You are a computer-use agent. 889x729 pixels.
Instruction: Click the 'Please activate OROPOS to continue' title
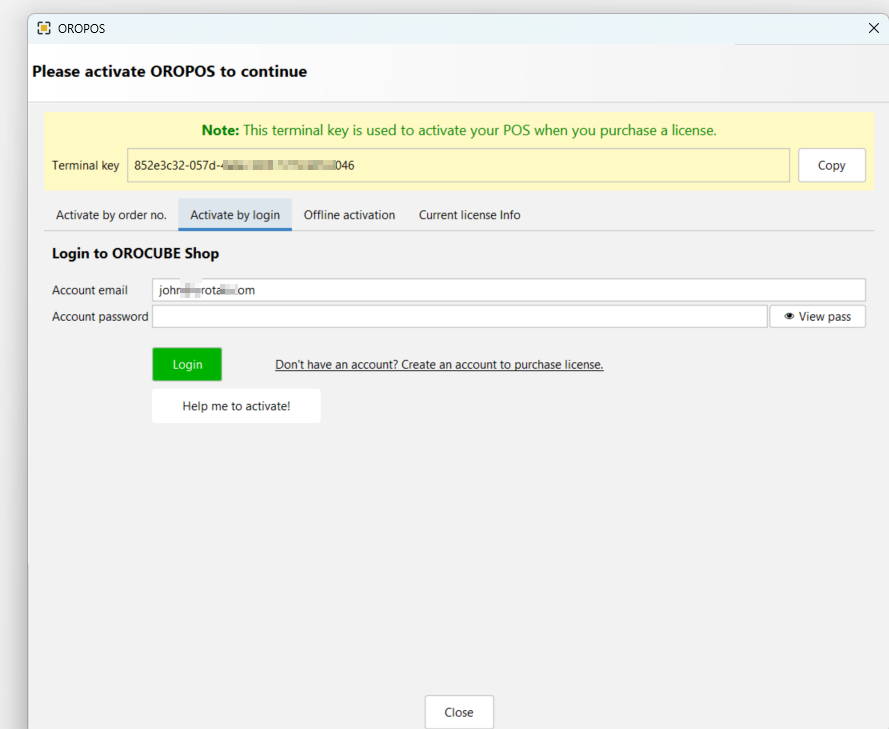coord(170,71)
